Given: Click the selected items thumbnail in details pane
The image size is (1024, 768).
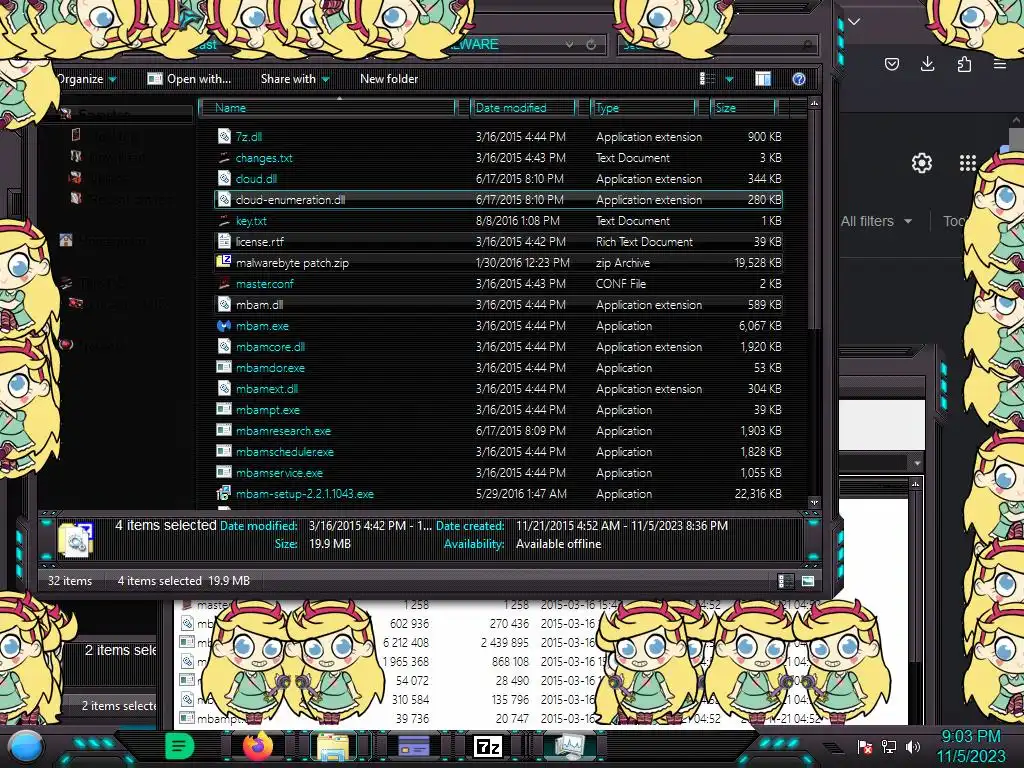Looking at the screenshot, I should pos(75,539).
